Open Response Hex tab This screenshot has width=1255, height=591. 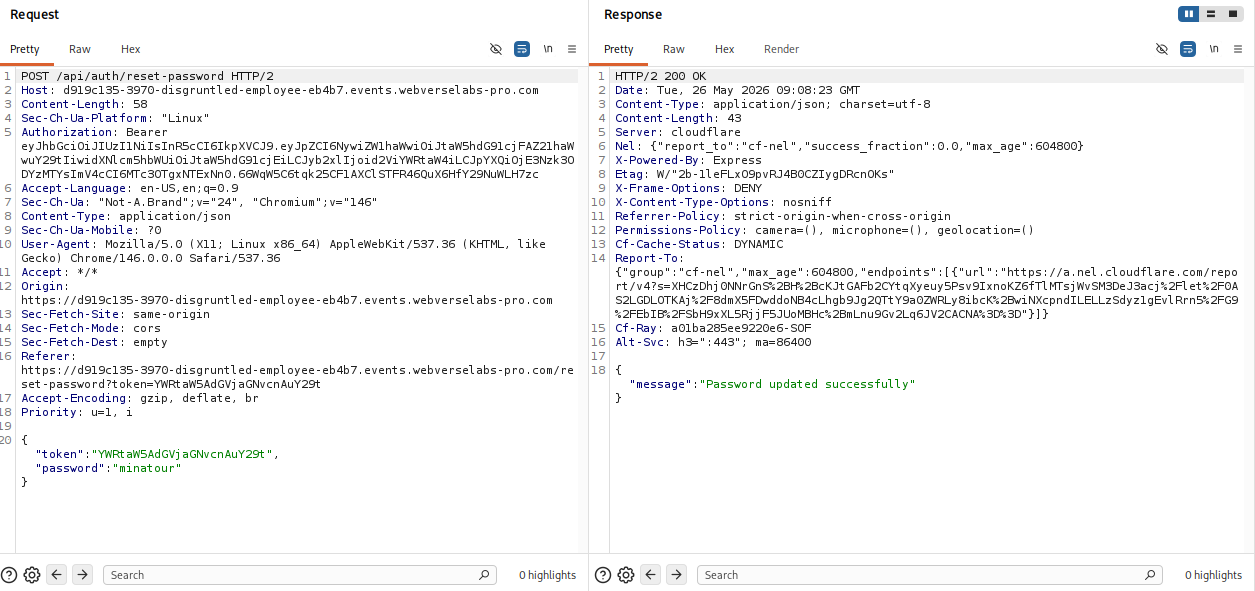pyautogui.click(x=725, y=49)
